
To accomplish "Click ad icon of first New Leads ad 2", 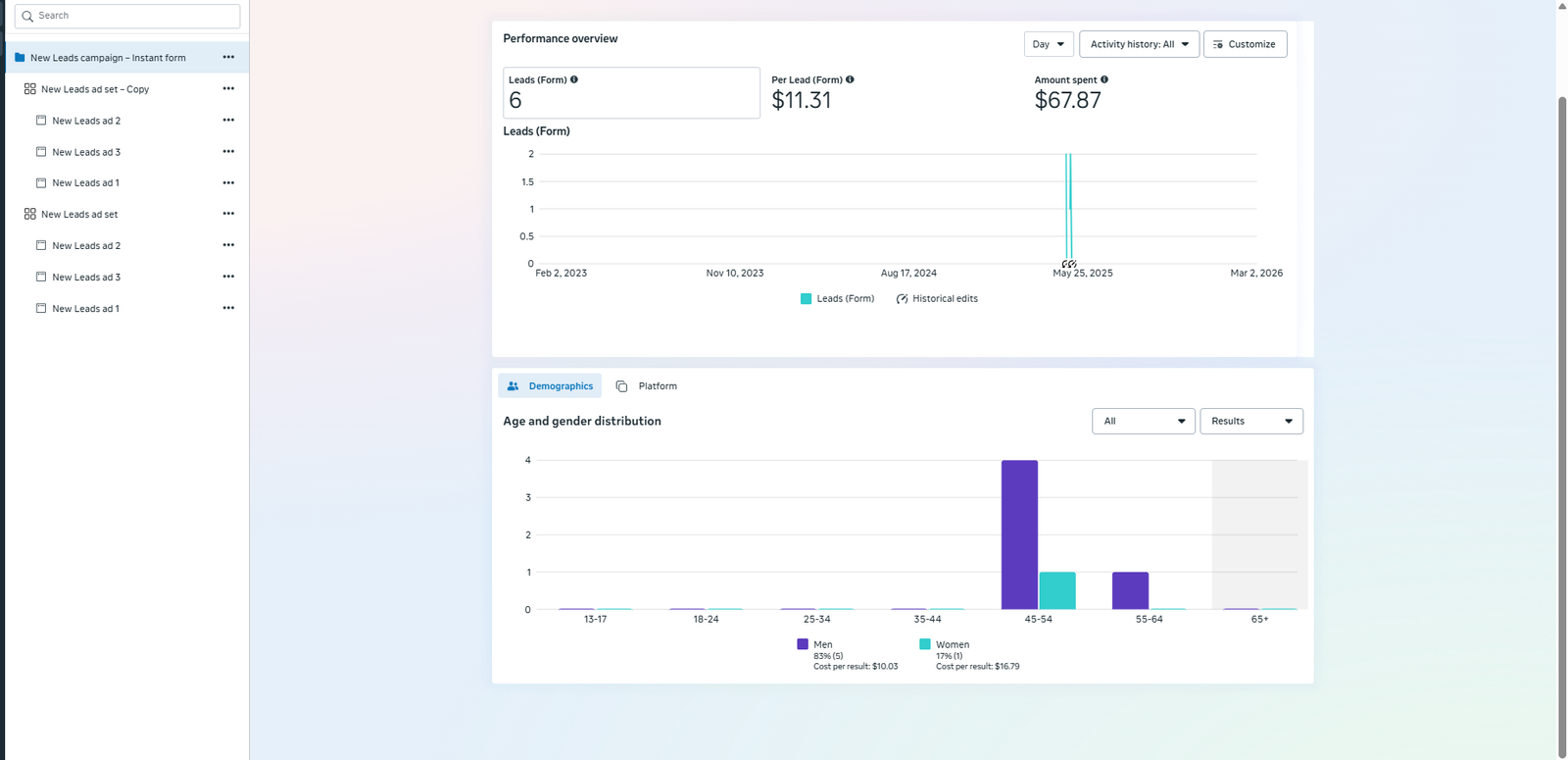I will click(x=41, y=120).
